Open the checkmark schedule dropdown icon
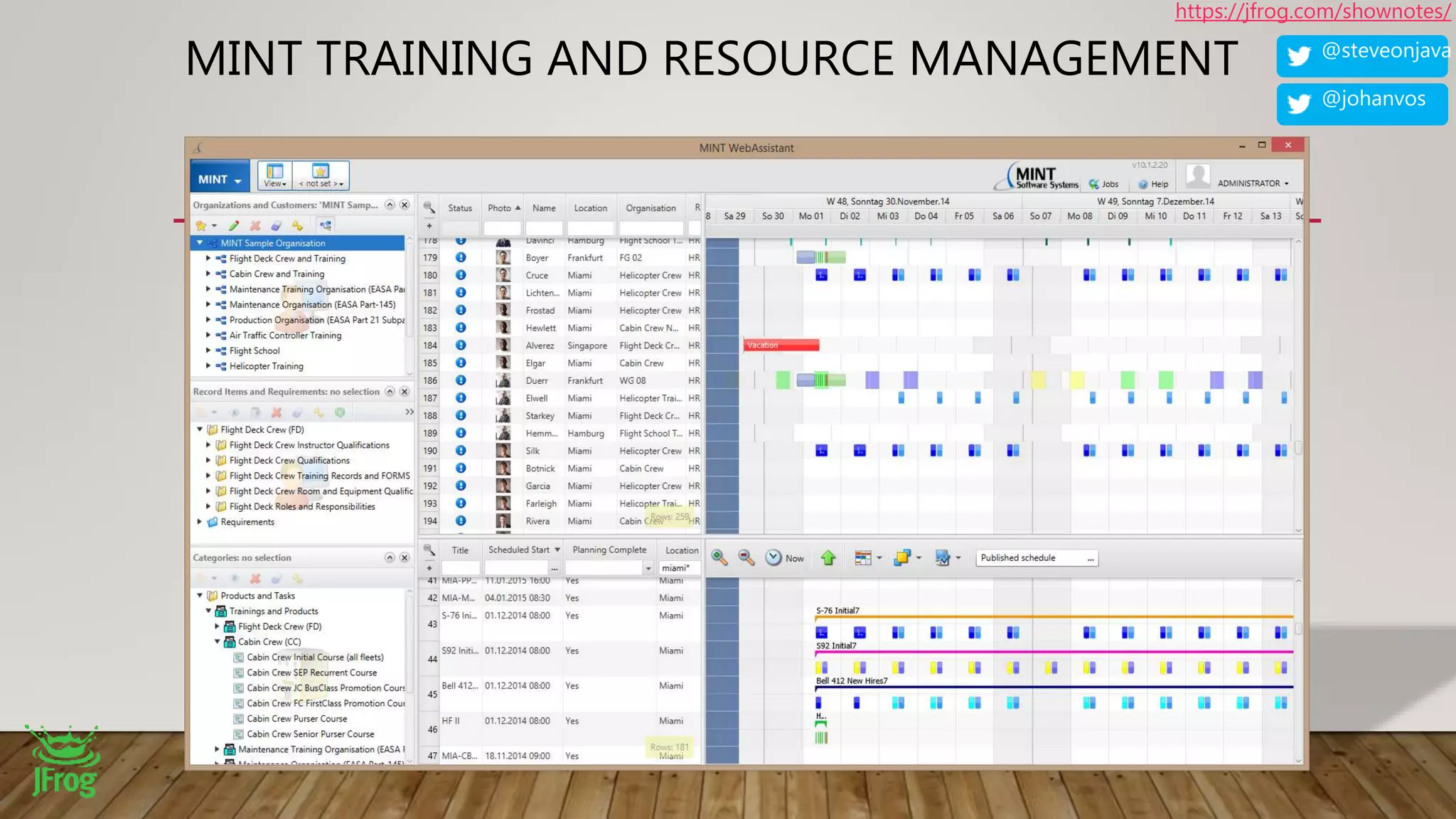The height and width of the screenshot is (819, 1456). click(948, 558)
